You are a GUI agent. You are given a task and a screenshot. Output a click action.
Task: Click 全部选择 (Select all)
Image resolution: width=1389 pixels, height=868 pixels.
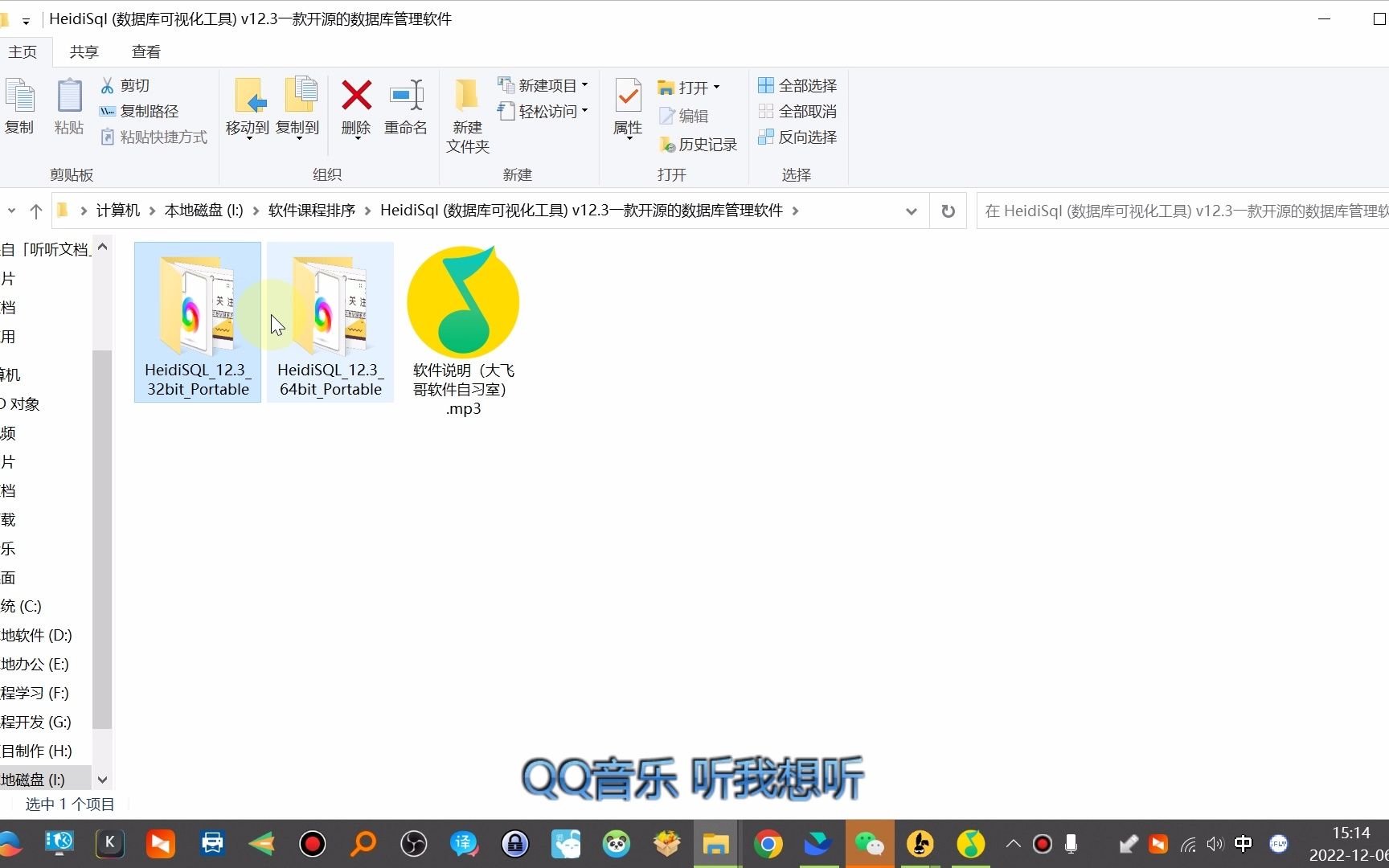(797, 85)
